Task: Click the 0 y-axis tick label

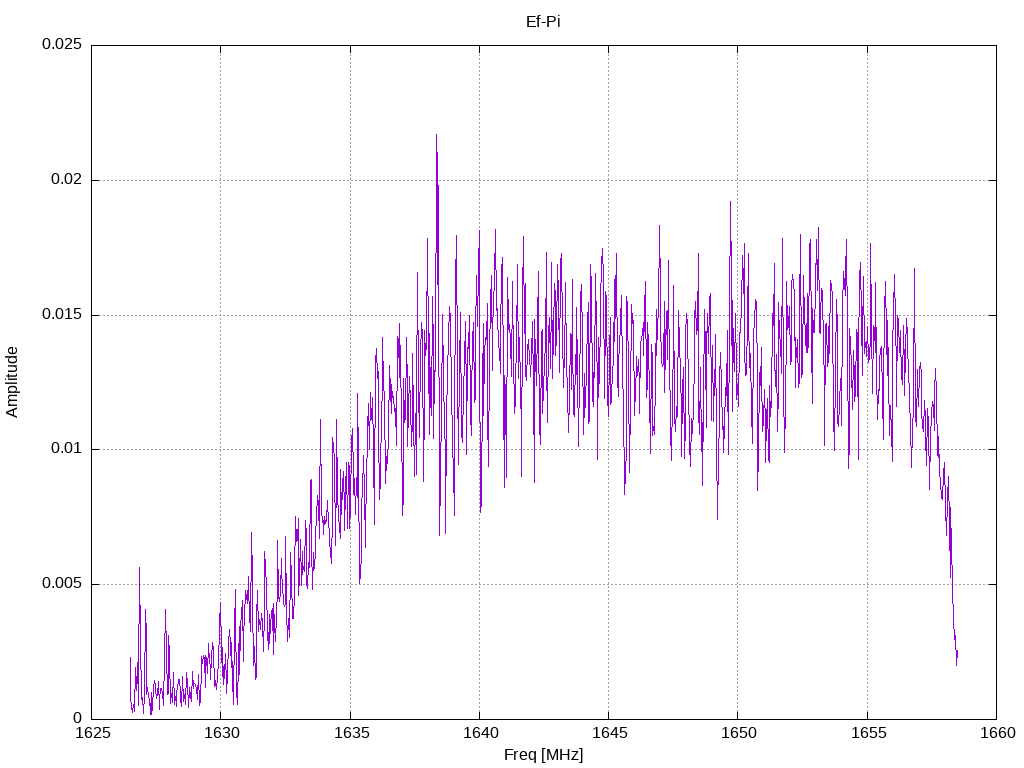Action: 78,718
